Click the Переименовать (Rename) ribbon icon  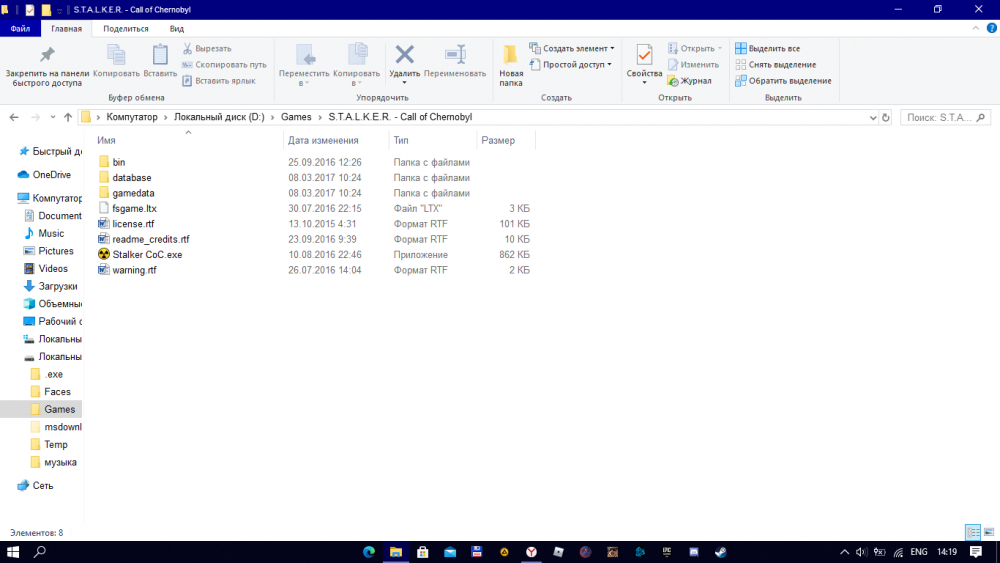pos(455,55)
